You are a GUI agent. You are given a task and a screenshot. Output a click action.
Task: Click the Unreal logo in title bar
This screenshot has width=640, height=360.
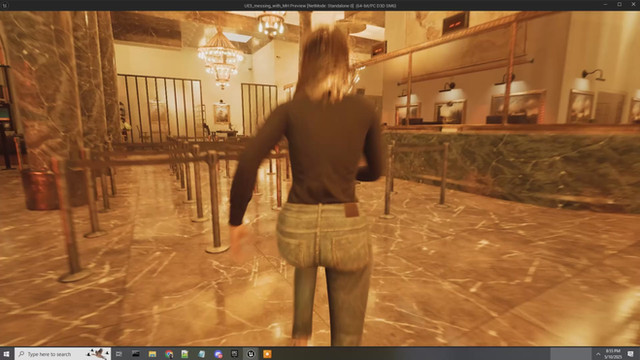tap(5, 5)
